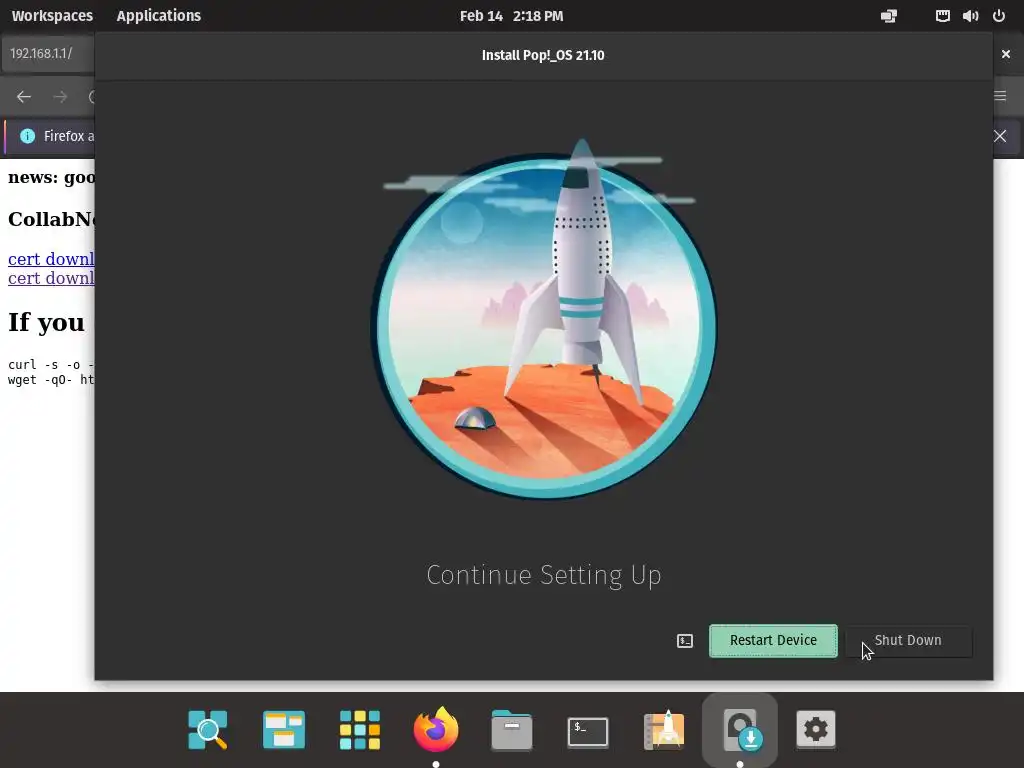Open the date and time panel
Screen dimensions: 1024x768
click(x=511, y=16)
